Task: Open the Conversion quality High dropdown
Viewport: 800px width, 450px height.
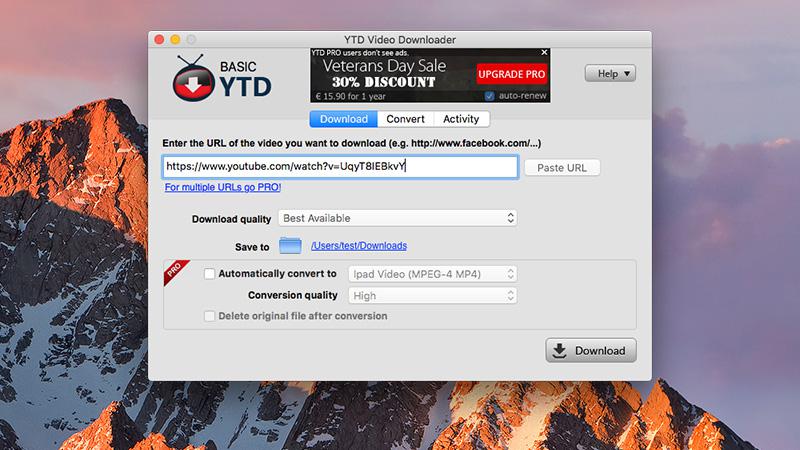Action: 433,295
